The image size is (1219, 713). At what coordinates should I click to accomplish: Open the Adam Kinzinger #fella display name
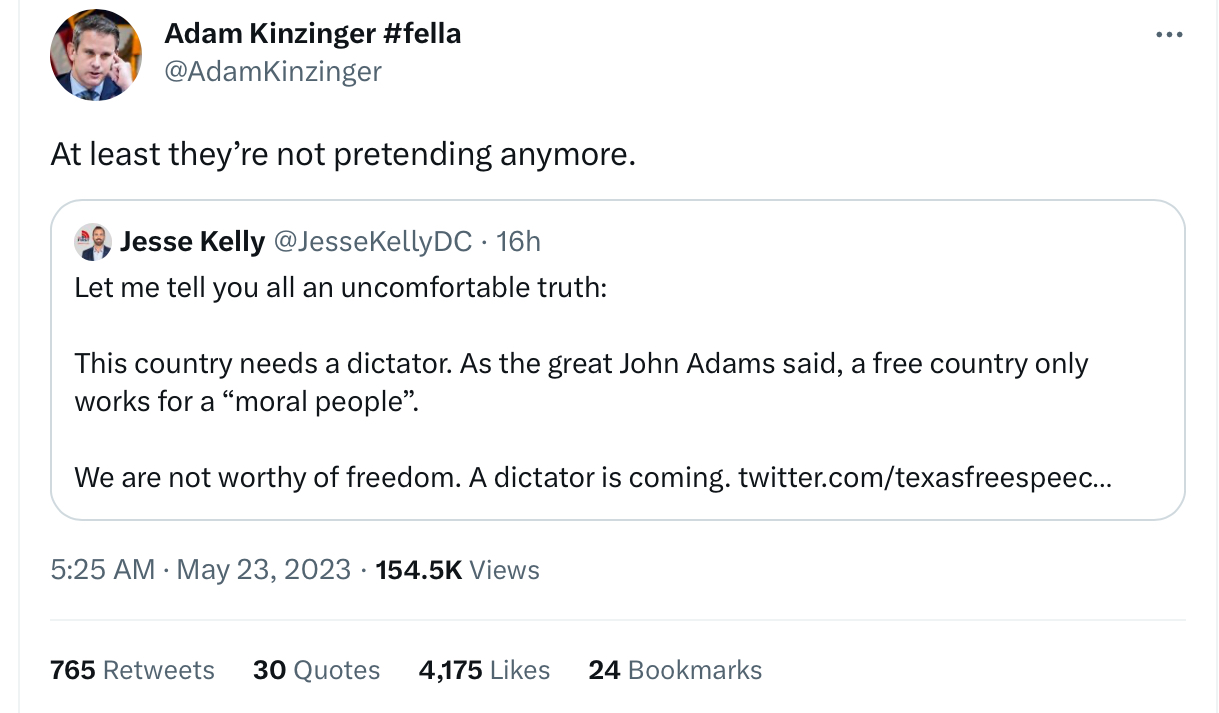313,33
